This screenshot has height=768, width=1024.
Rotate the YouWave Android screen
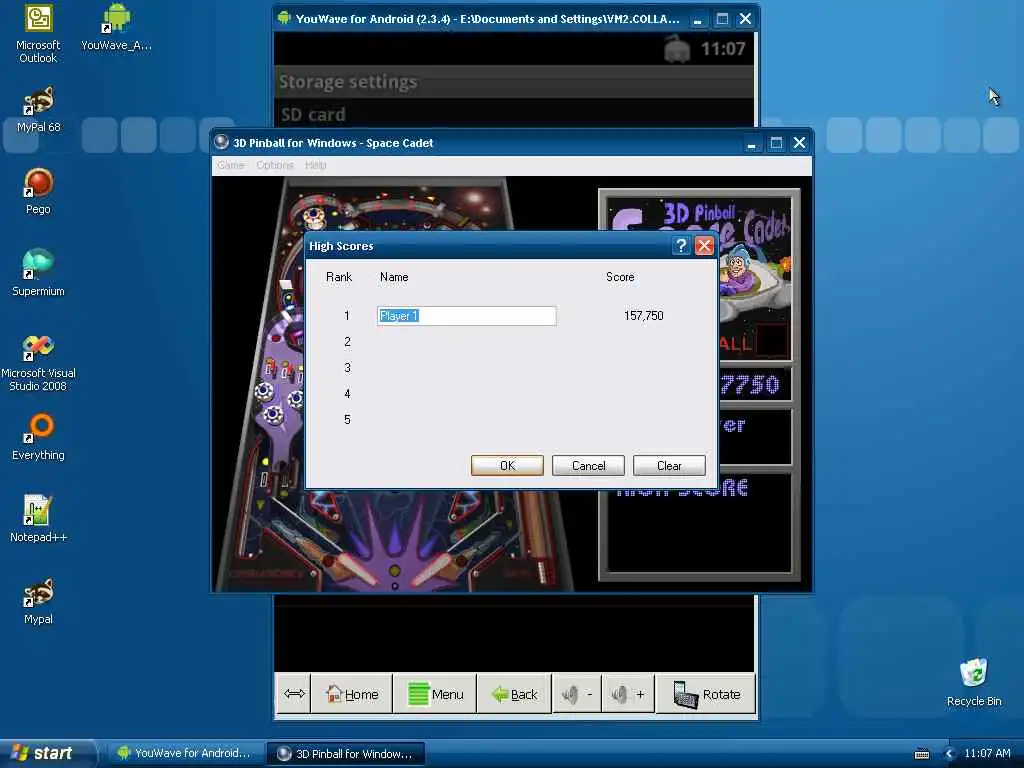coord(706,694)
